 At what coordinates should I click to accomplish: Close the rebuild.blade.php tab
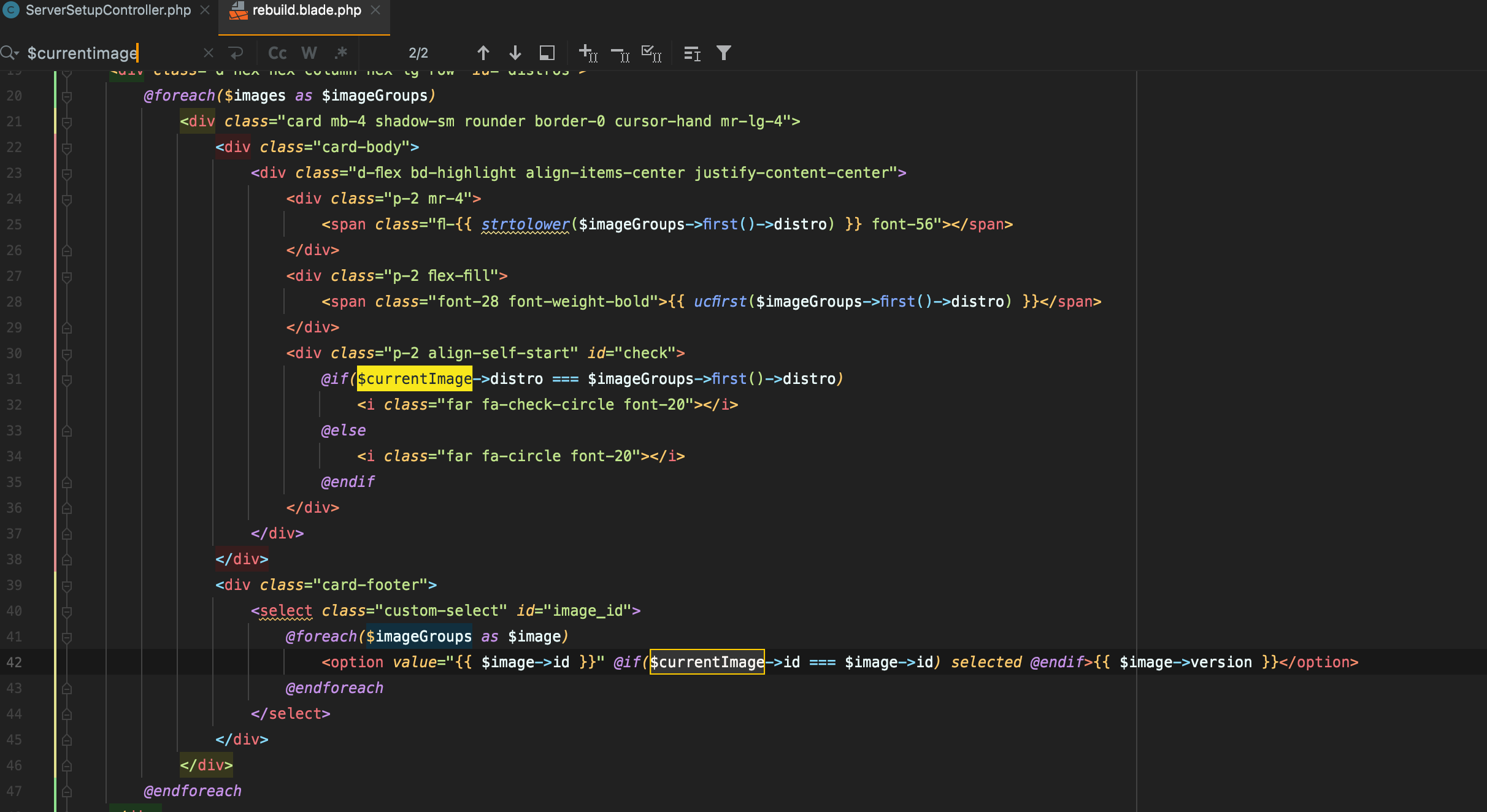pos(376,10)
